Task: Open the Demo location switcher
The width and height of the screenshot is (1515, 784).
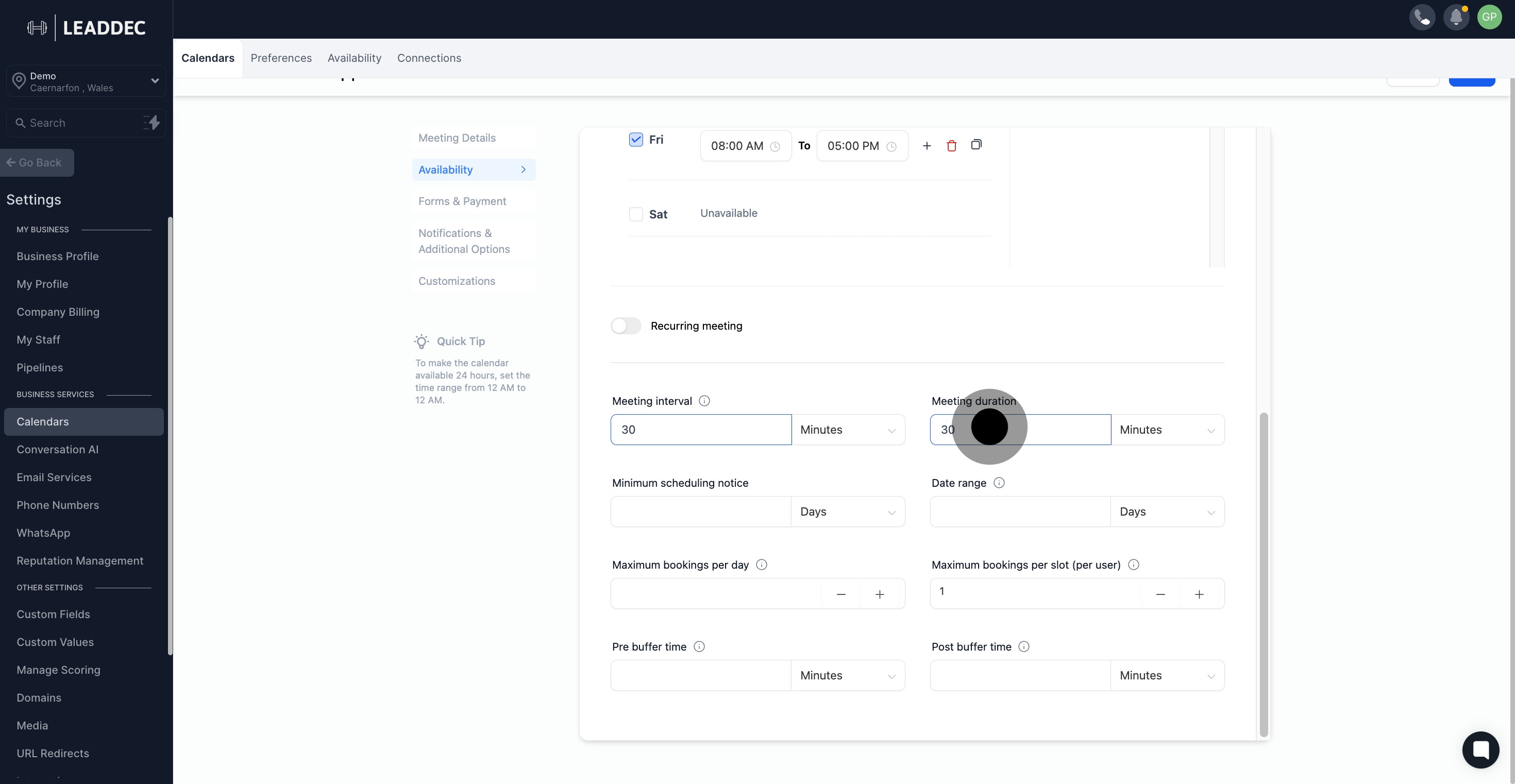Action: click(87, 81)
